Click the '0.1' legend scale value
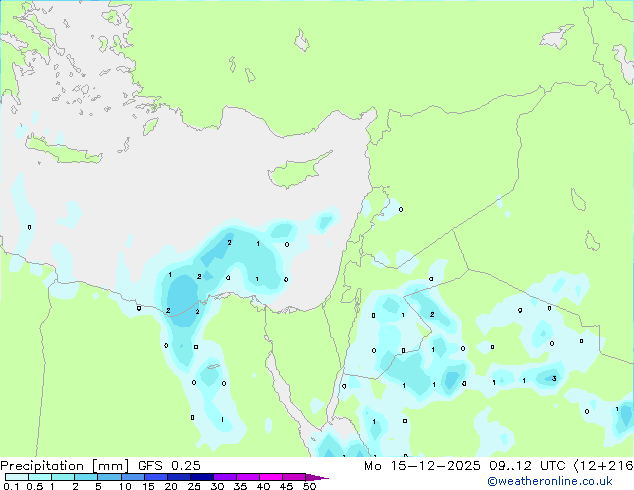This screenshot has width=634, height=490. [x=11, y=486]
